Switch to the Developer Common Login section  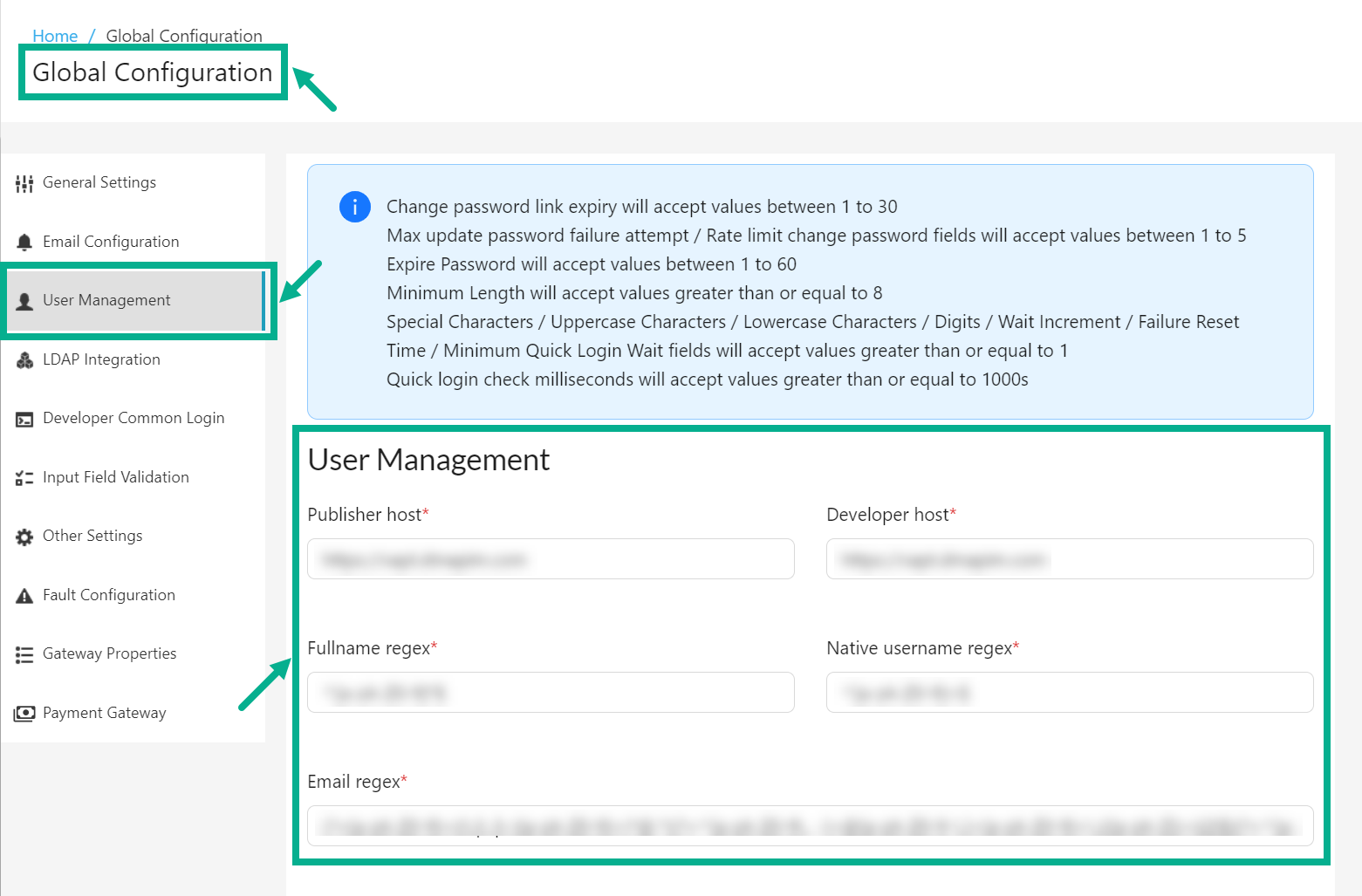click(x=133, y=418)
